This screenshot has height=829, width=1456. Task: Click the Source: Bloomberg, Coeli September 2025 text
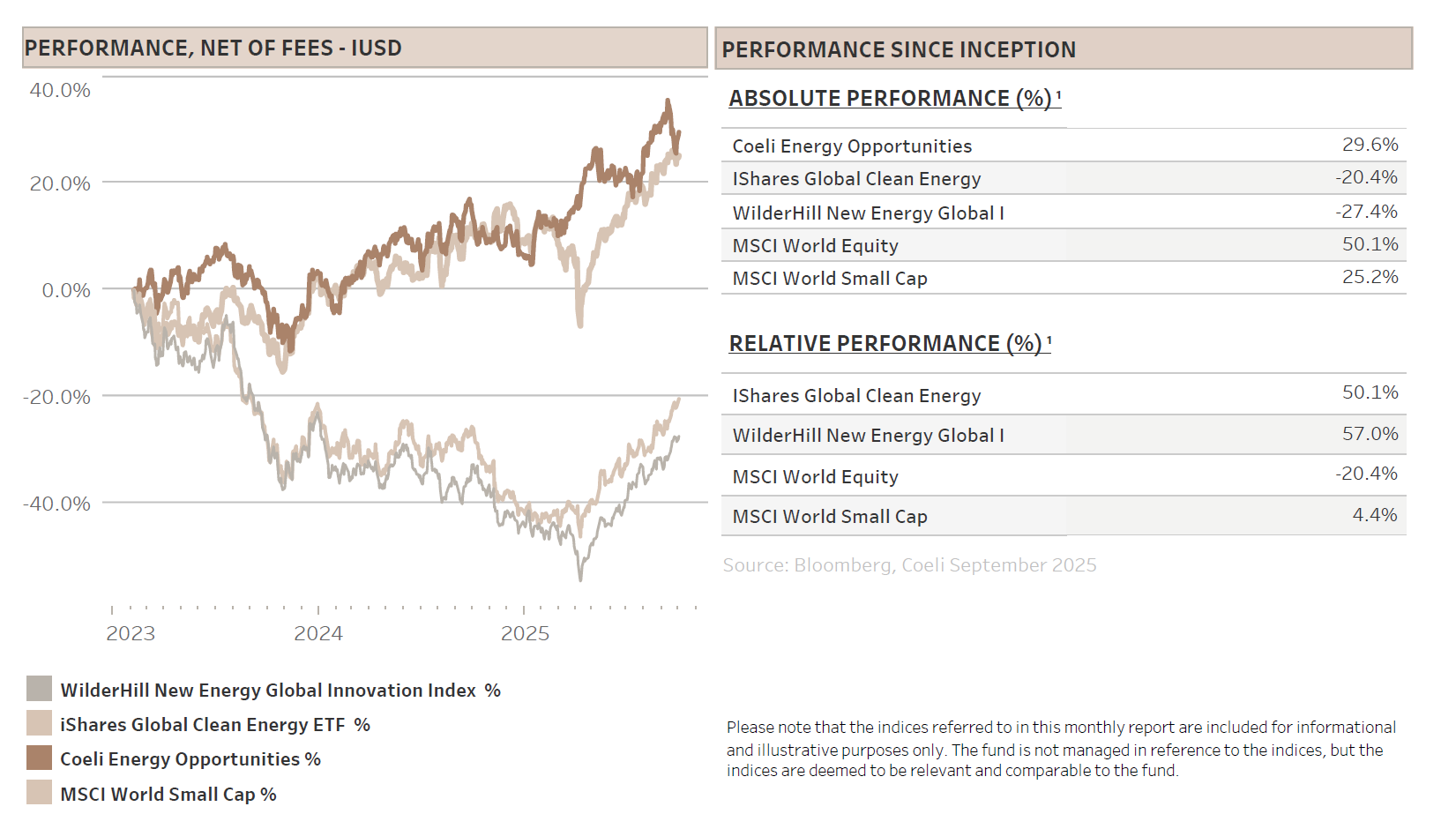pos(909,565)
